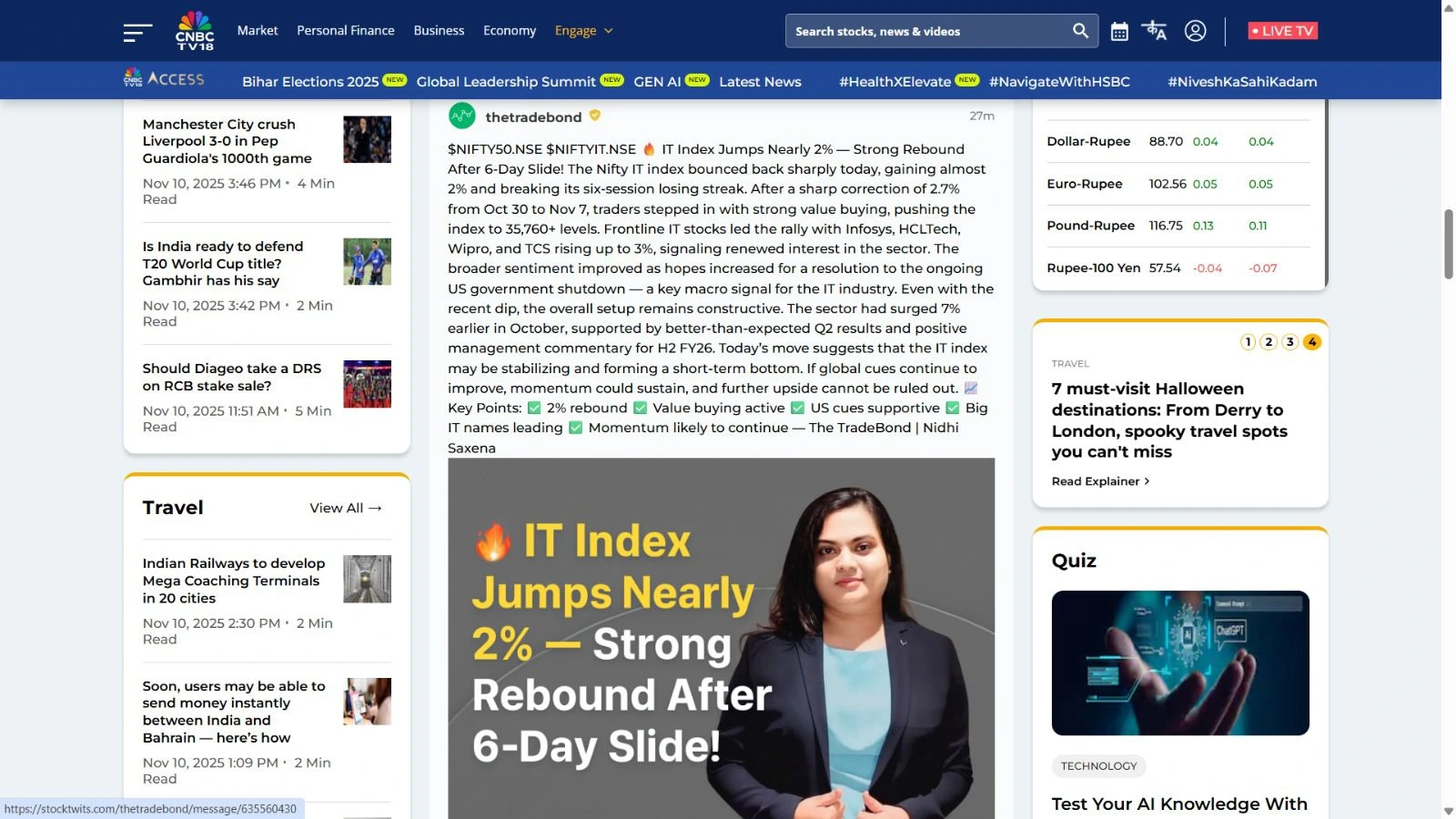
Task: Expand the Read Explainer chevron
Action: pyautogui.click(x=1146, y=480)
